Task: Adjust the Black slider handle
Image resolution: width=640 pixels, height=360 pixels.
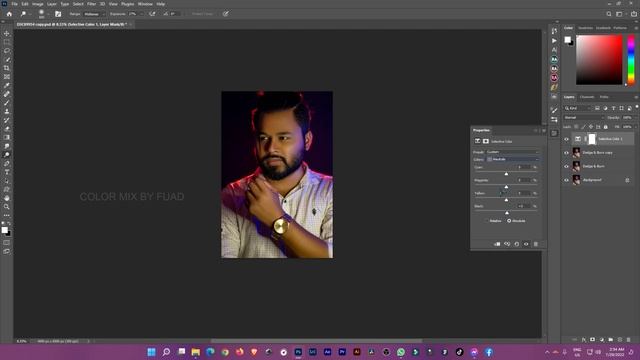Action: 507,213
